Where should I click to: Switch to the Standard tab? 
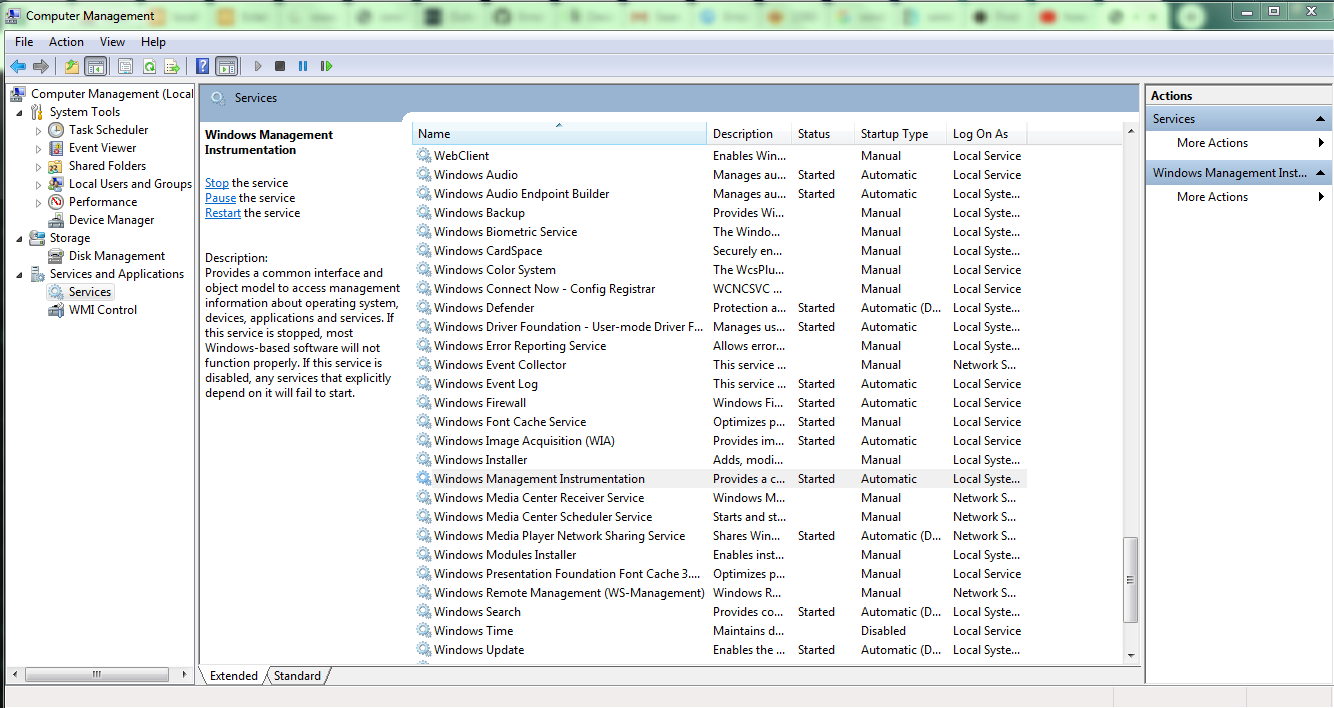[x=297, y=676]
